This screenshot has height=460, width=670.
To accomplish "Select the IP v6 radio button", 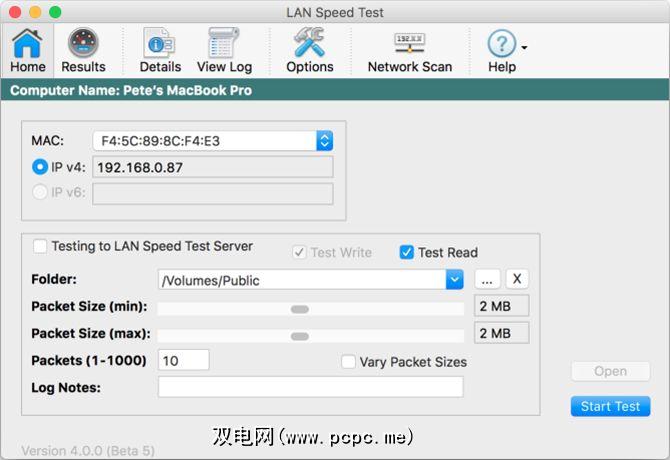I will click(40, 192).
